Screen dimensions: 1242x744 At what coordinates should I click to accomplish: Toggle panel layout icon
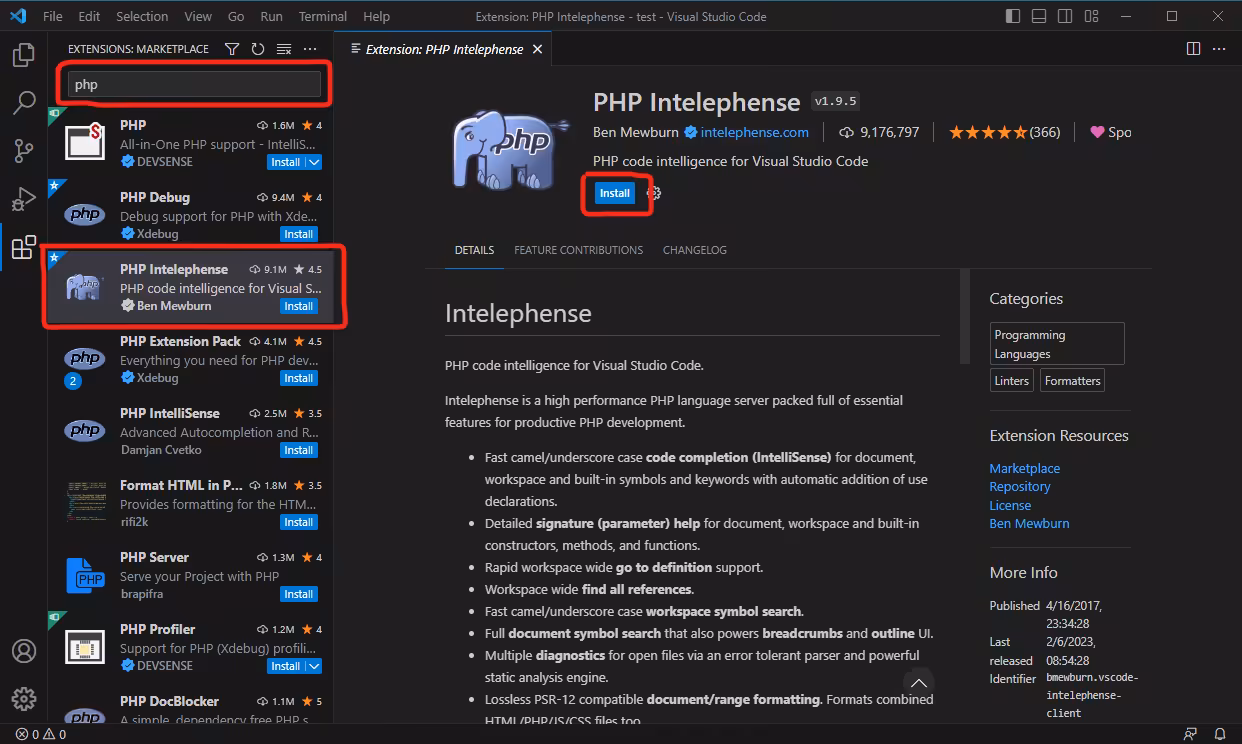[1039, 16]
